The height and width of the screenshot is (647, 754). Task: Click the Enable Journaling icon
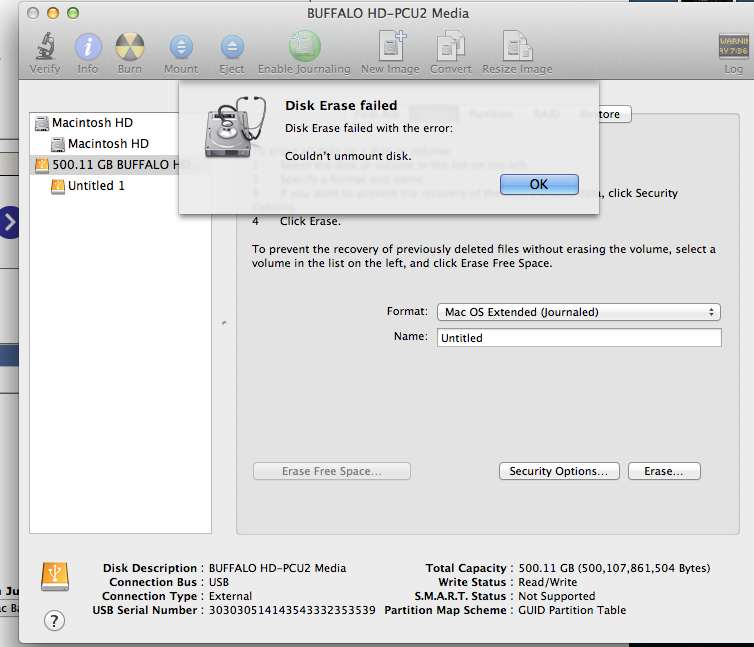point(304,46)
